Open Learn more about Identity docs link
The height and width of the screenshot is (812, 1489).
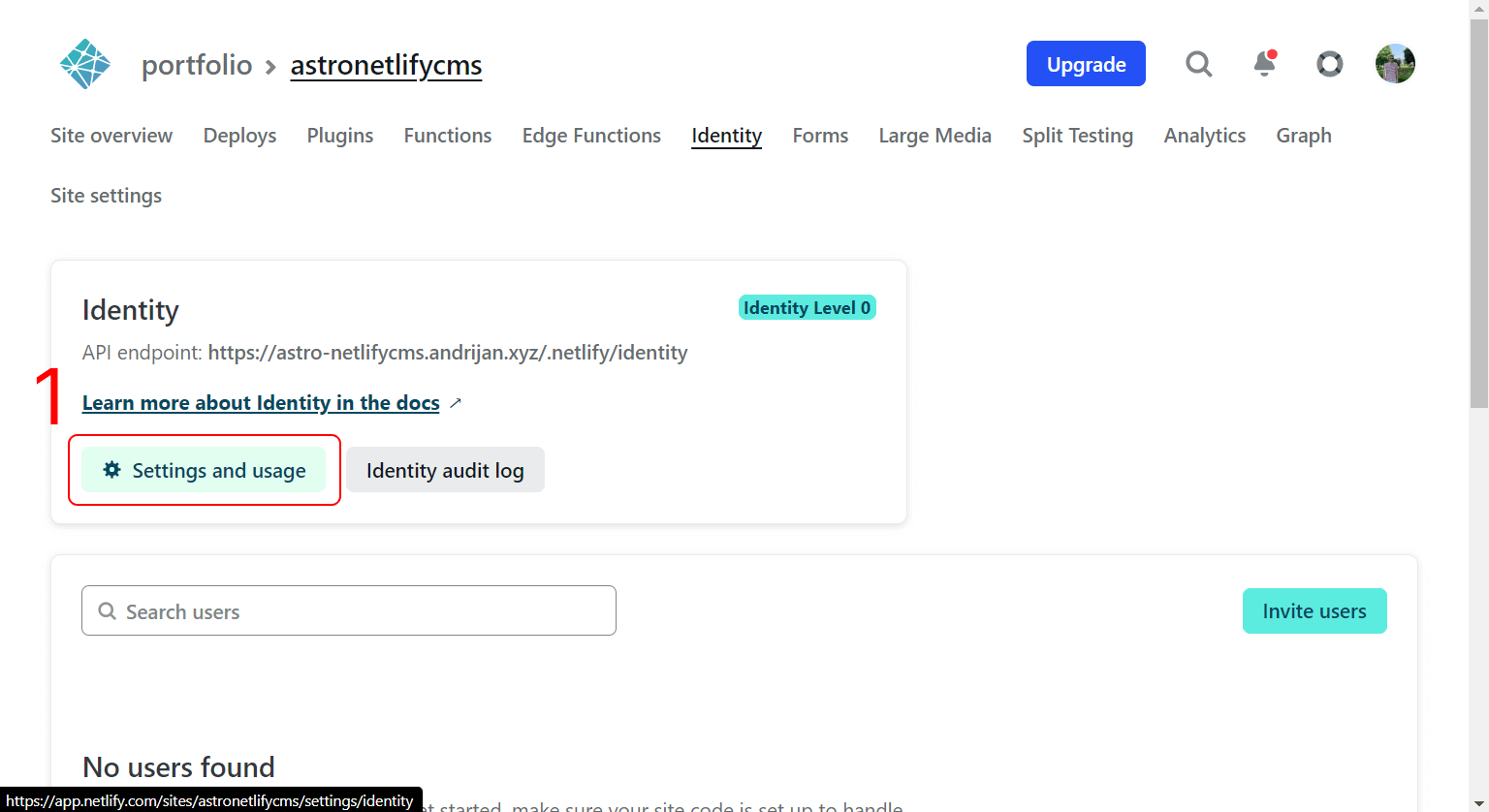tap(261, 403)
